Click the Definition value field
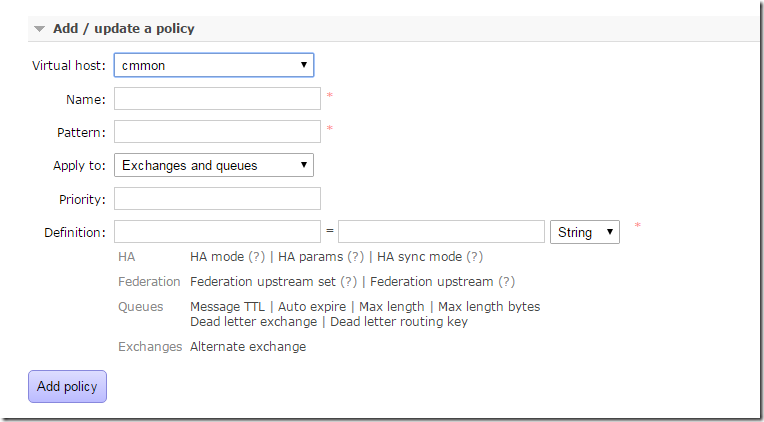This screenshot has height=422, width=764. coord(441,232)
